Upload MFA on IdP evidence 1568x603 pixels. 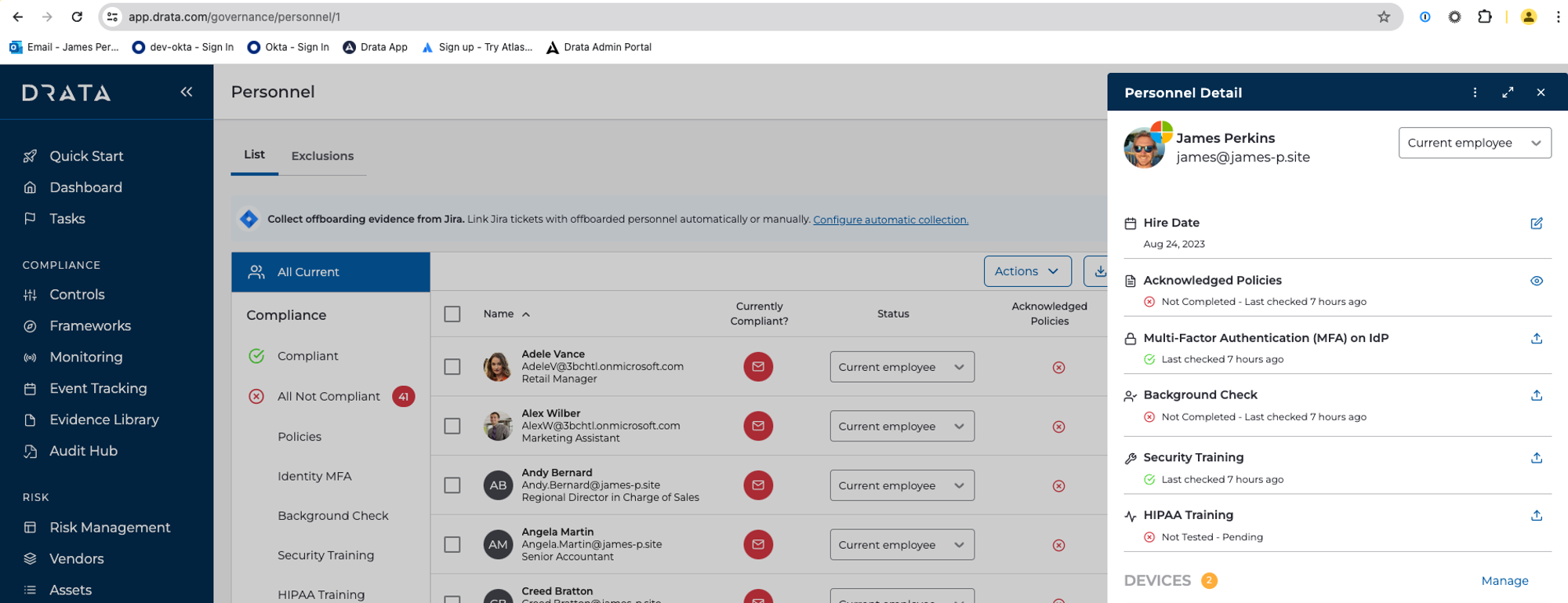tap(1536, 339)
